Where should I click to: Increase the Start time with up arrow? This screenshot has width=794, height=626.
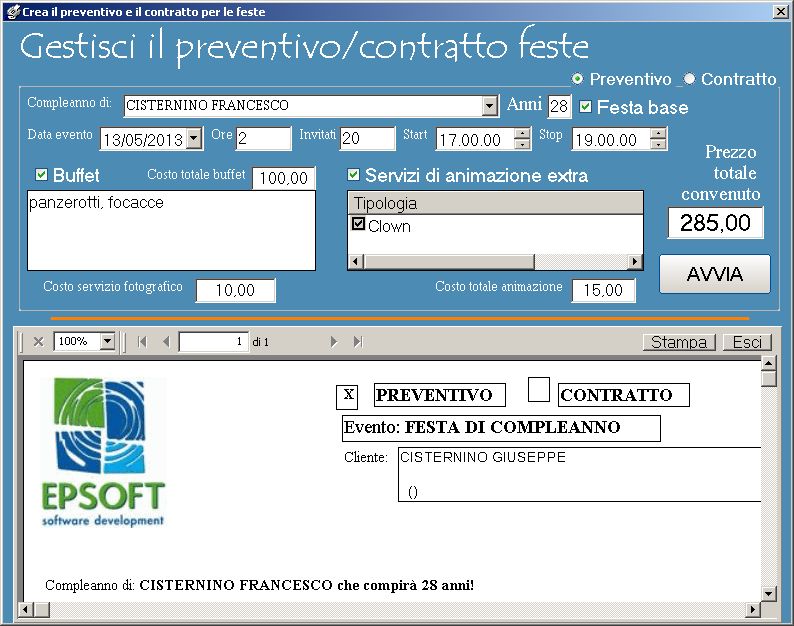[x=523, y=134]
